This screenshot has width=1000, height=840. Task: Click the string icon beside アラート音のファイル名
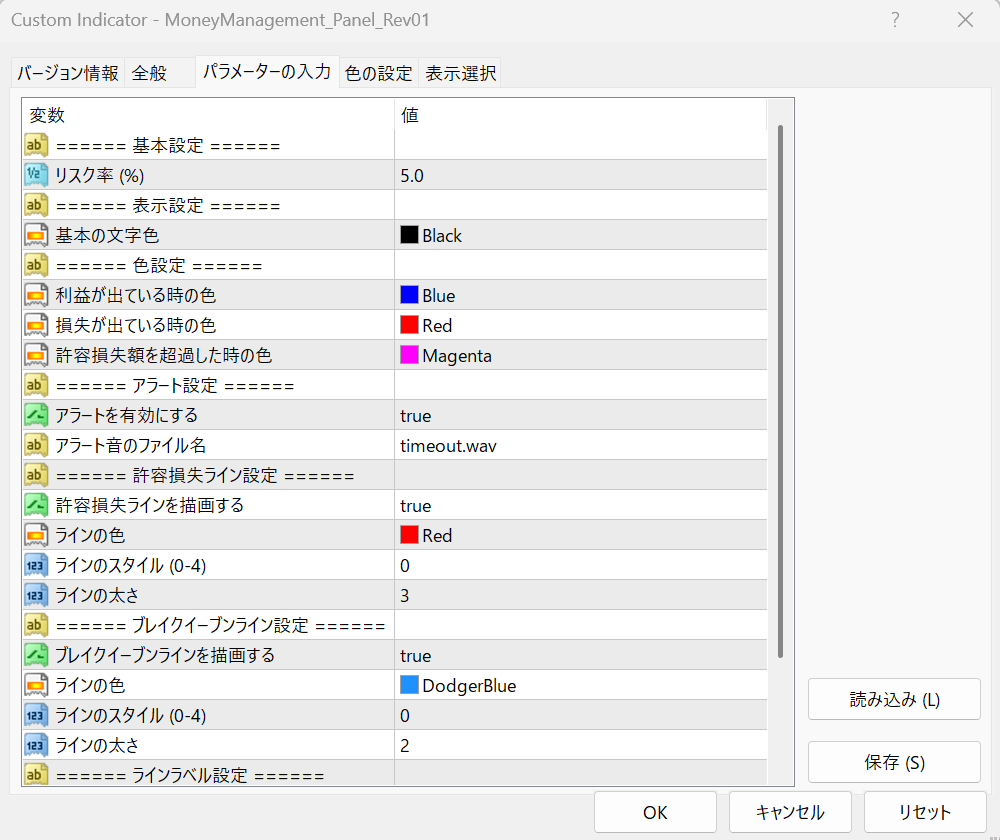coord(36,445)
